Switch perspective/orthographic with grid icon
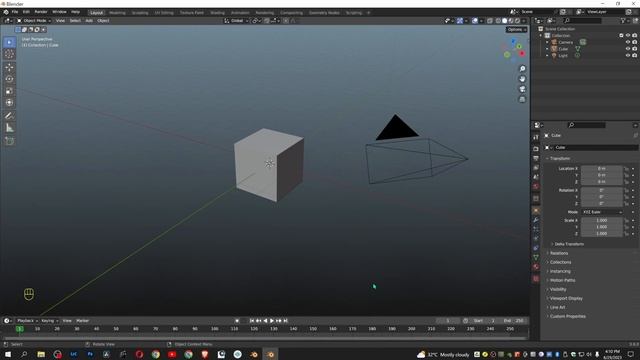The width and height of the screenshot is (640, 360). pyautogui.click(x=522, y=99)
